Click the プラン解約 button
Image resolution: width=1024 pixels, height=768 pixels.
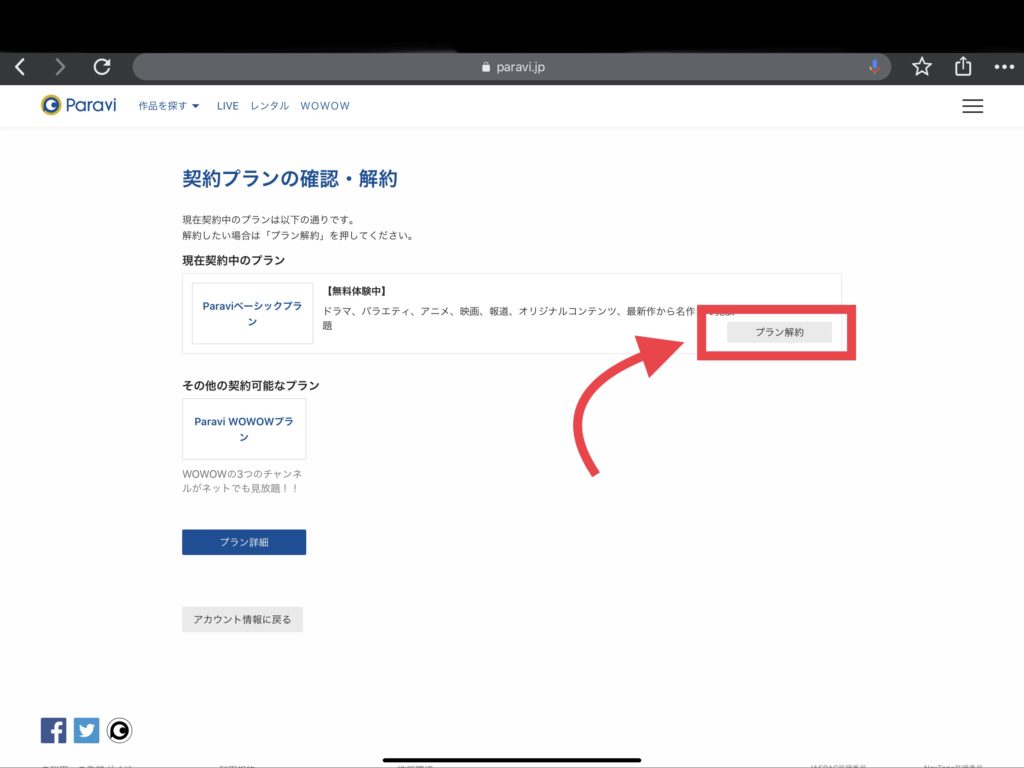tap(779, 332)
